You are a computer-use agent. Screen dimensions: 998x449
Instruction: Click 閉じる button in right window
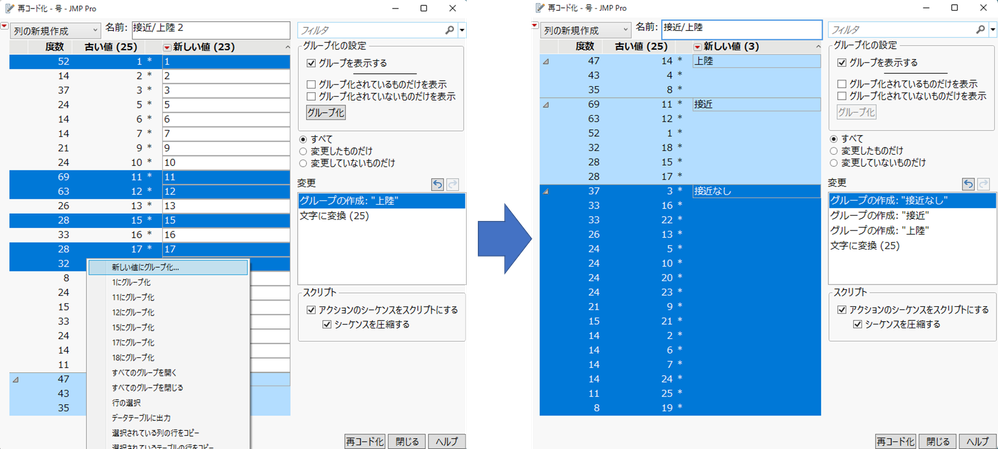[x=937, y=441]
